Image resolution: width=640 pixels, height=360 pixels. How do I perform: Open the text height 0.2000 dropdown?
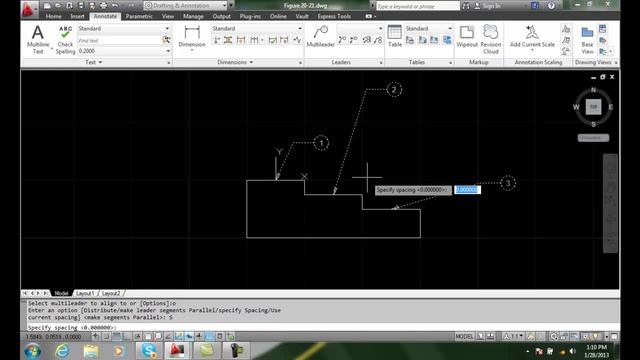point(168,51)
